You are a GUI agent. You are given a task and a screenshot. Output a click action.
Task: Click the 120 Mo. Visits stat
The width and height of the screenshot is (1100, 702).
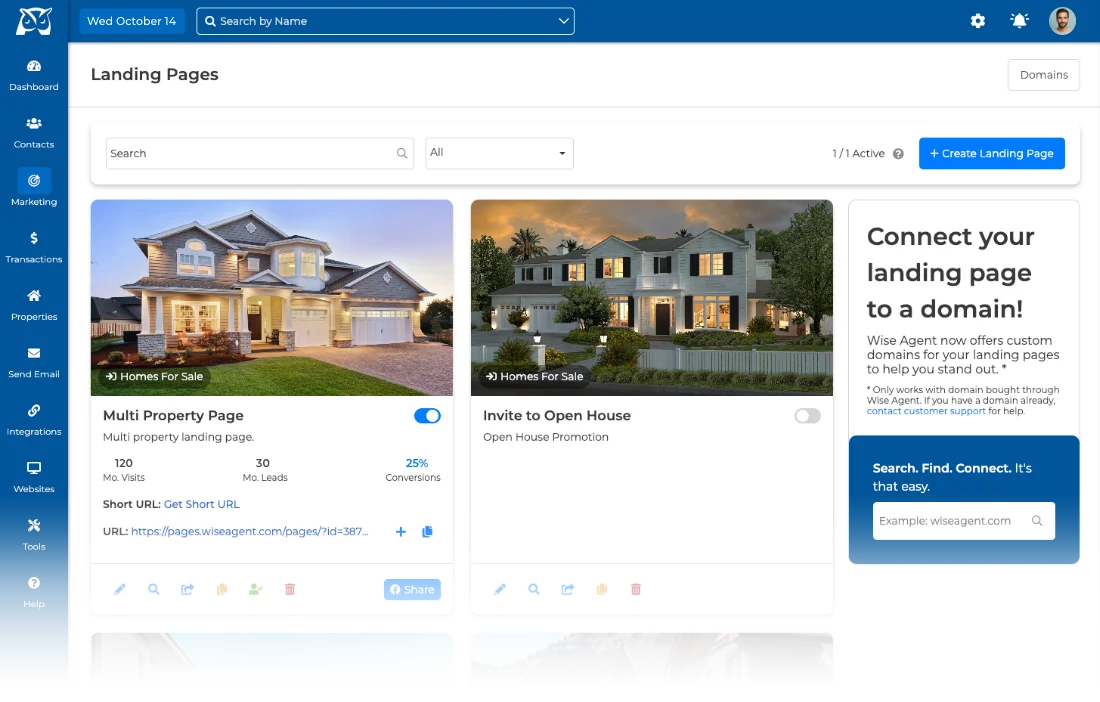coord(123,470)
